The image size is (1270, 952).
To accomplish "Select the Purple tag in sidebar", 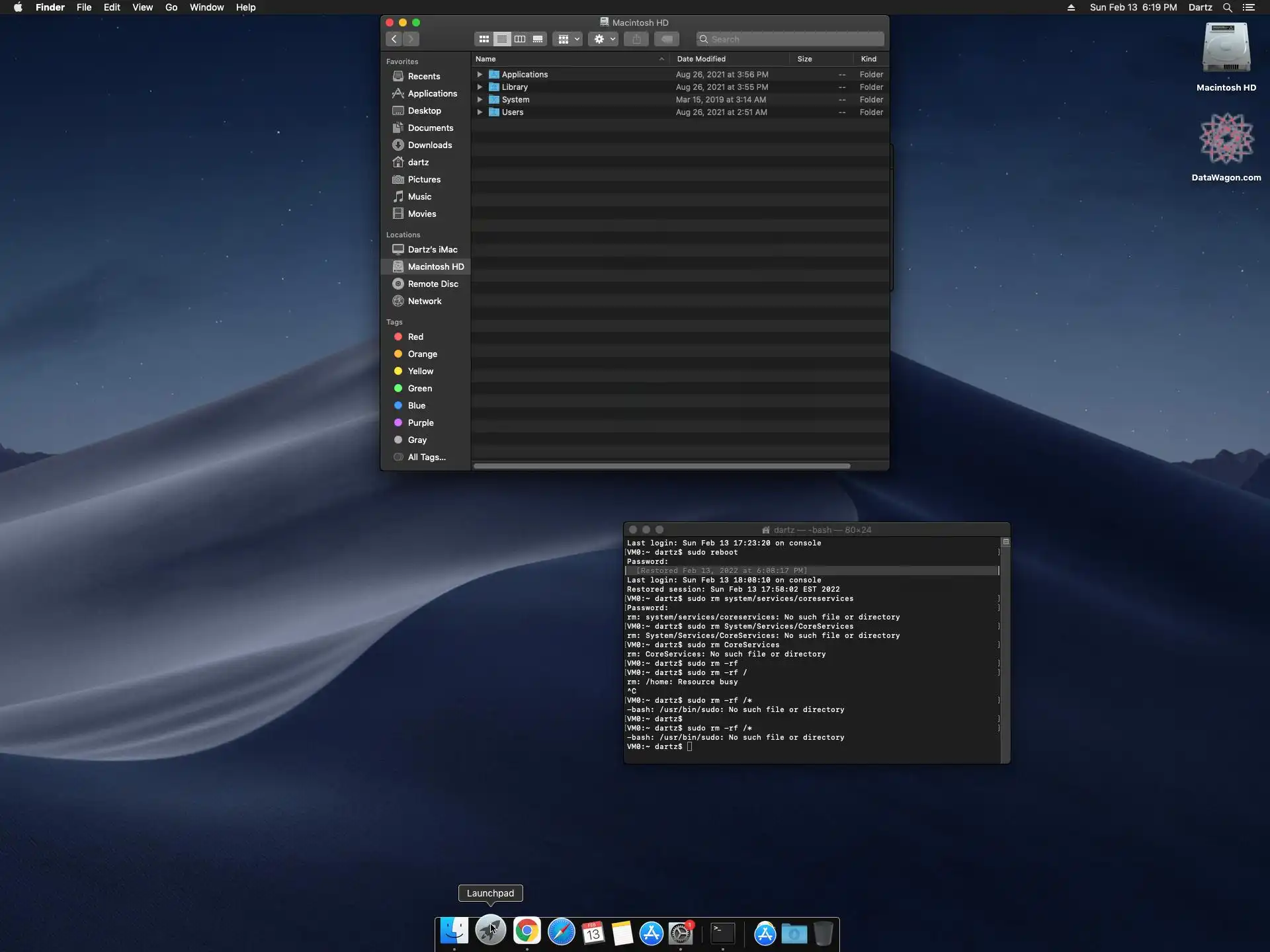I will click(420, 422).
